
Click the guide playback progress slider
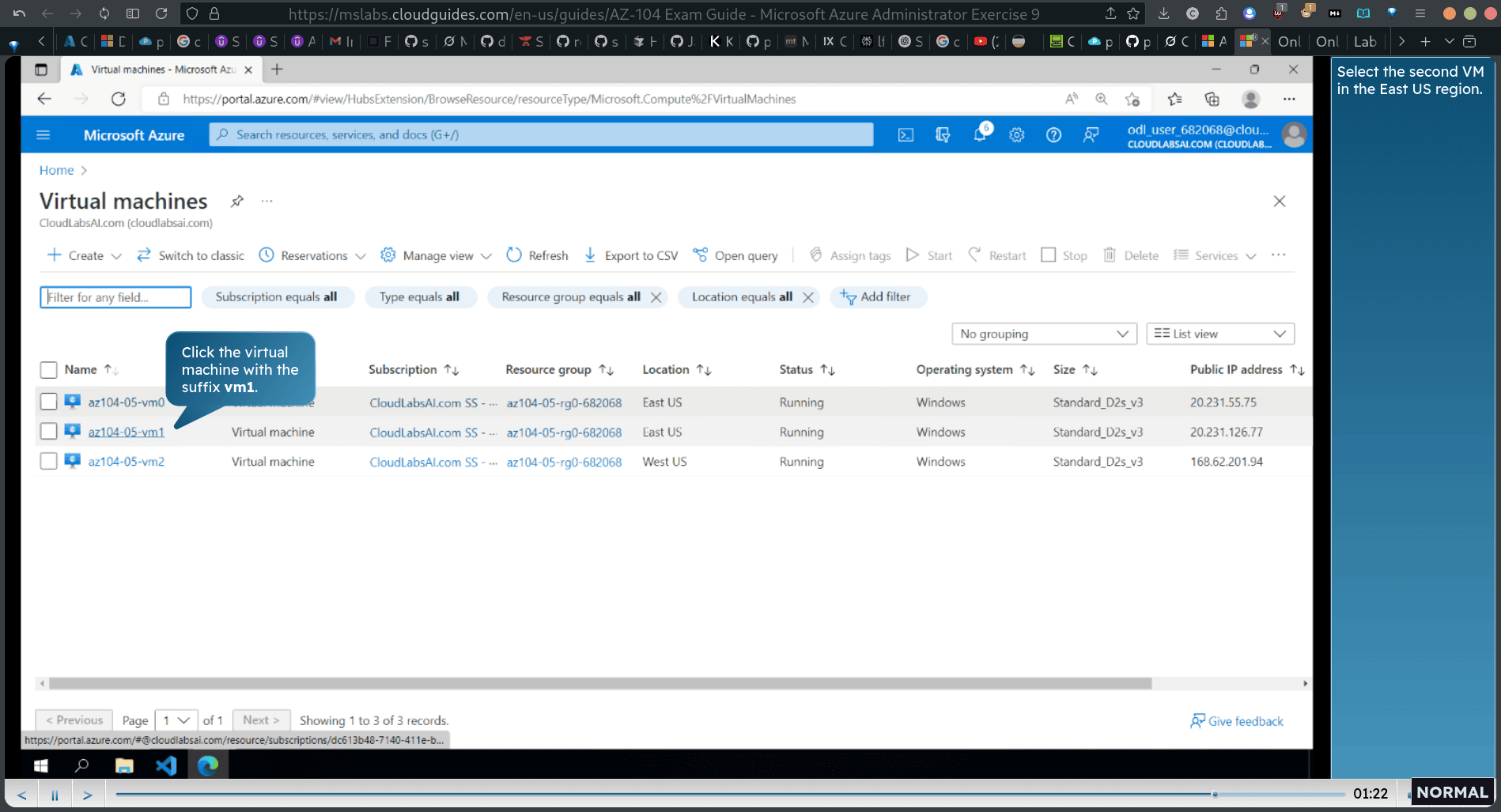point(730,794)
